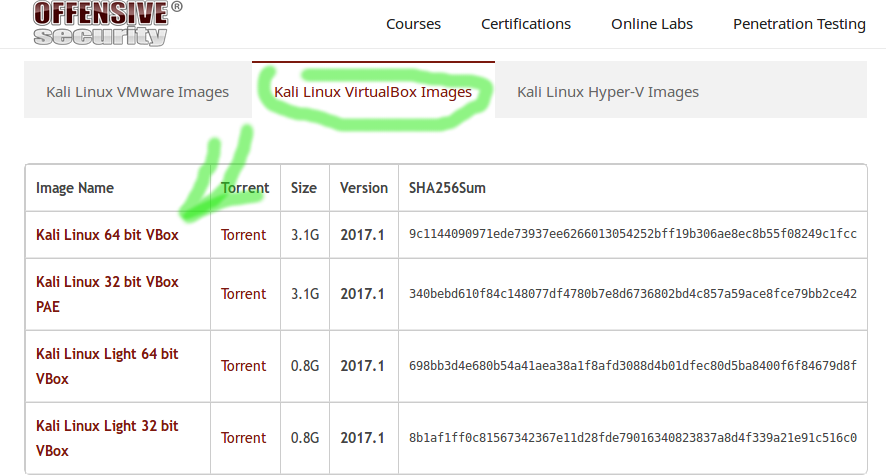Image resolution: width=889 pixels, height=476 pixels.
Task: Click version 2017.1 in Light 32 bit row
Action: coord(362,437)
